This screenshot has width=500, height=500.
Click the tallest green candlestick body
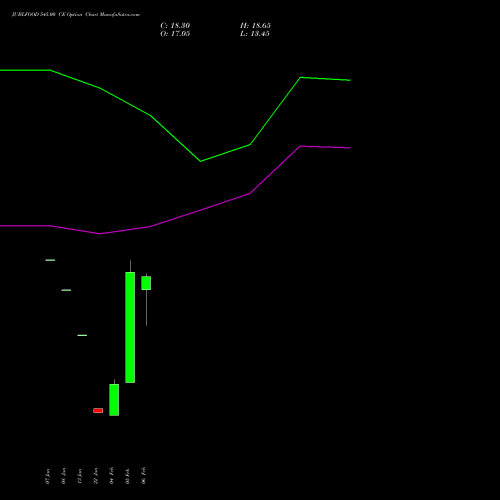click(x=130, y=327)
